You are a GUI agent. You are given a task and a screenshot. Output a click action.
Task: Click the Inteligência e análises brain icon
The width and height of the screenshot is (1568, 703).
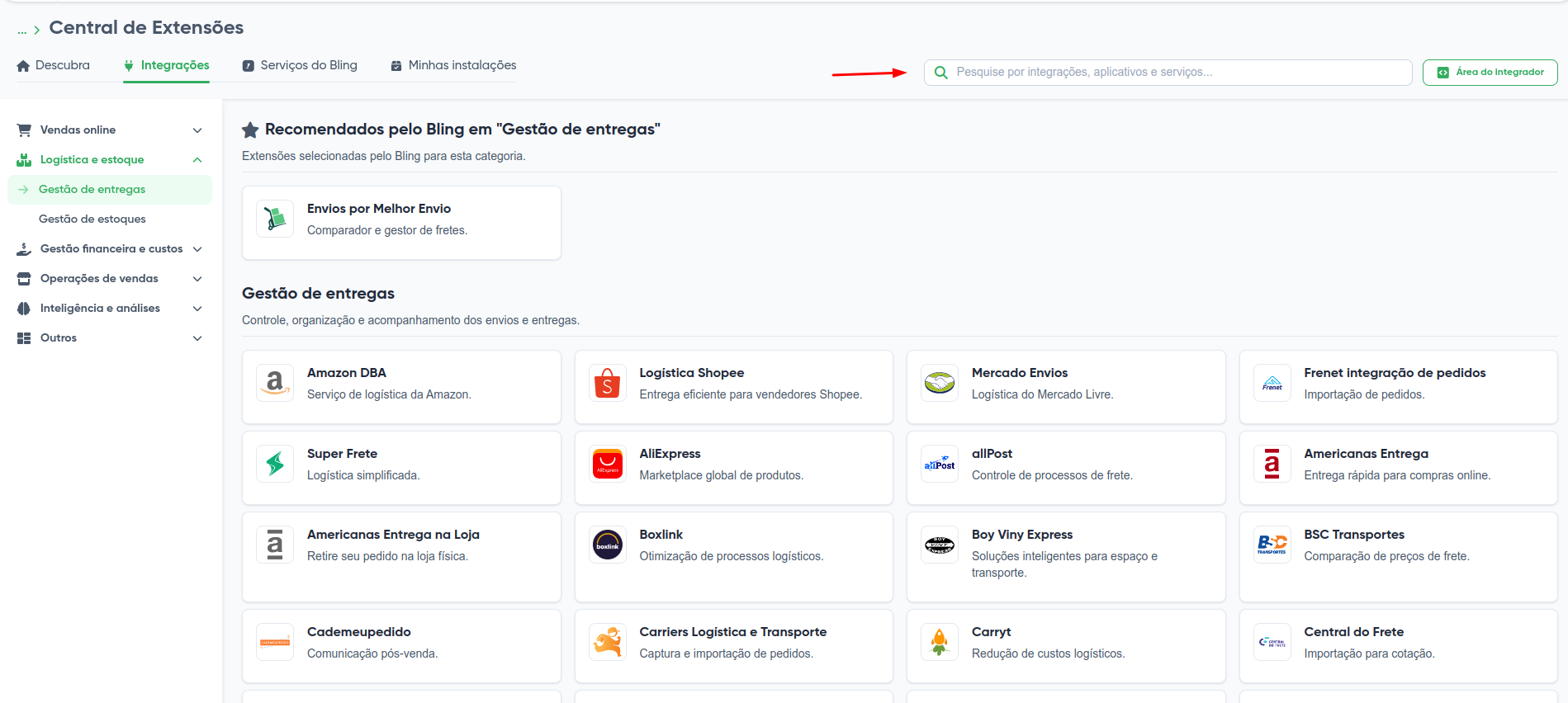tap(24, 308)
